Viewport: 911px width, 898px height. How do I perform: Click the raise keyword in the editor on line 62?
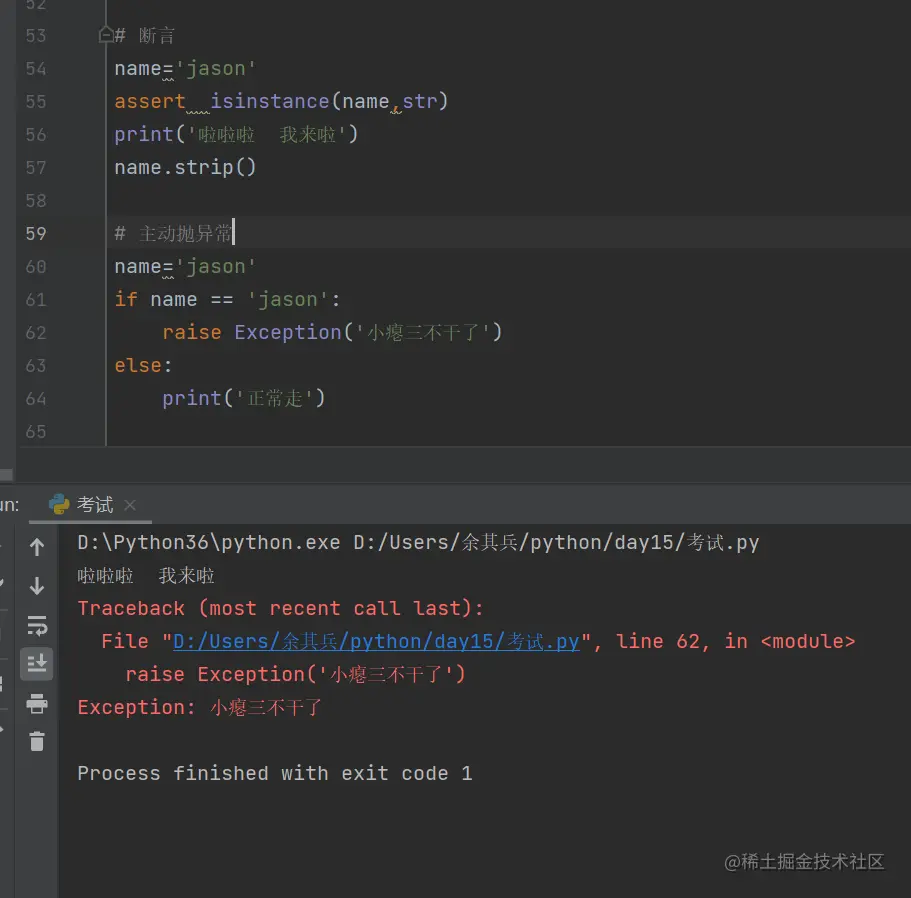tap(192, 333)
